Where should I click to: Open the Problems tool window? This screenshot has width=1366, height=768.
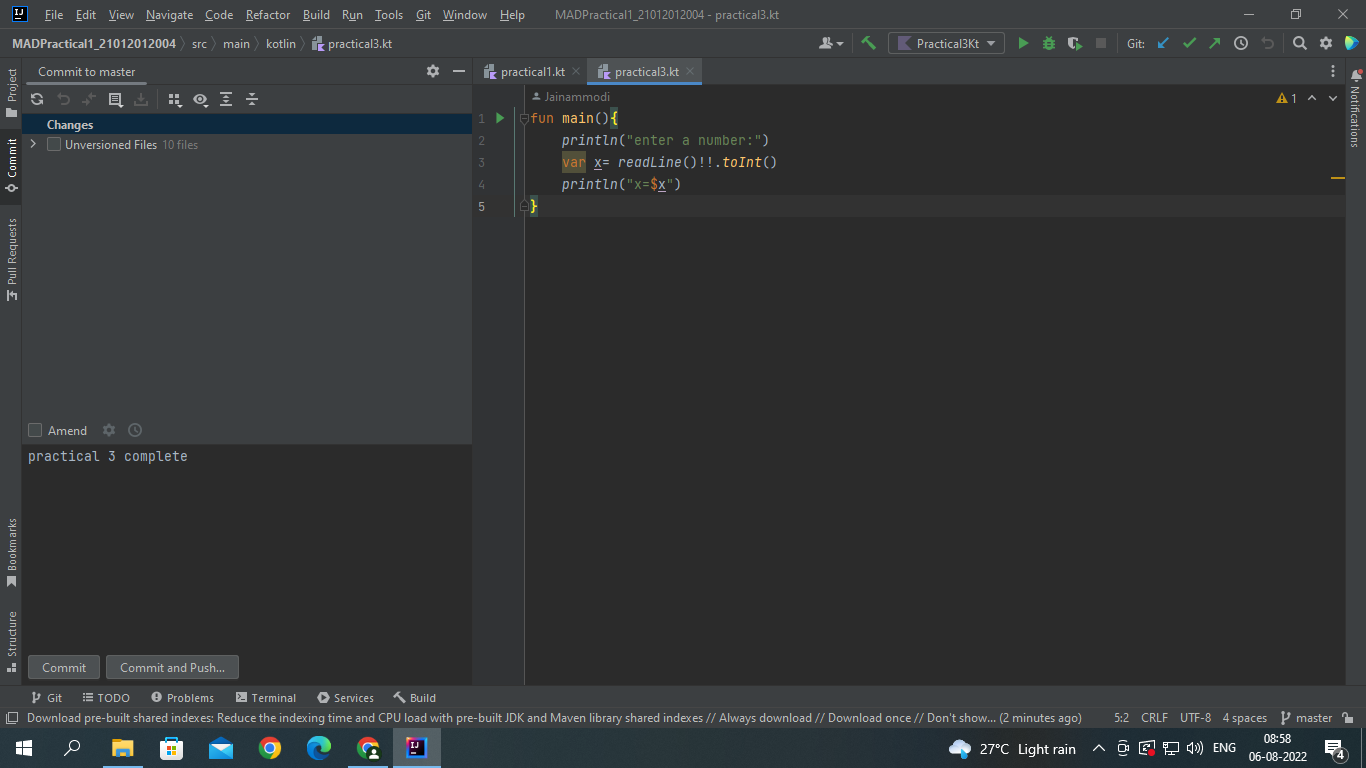pos(182,698)
